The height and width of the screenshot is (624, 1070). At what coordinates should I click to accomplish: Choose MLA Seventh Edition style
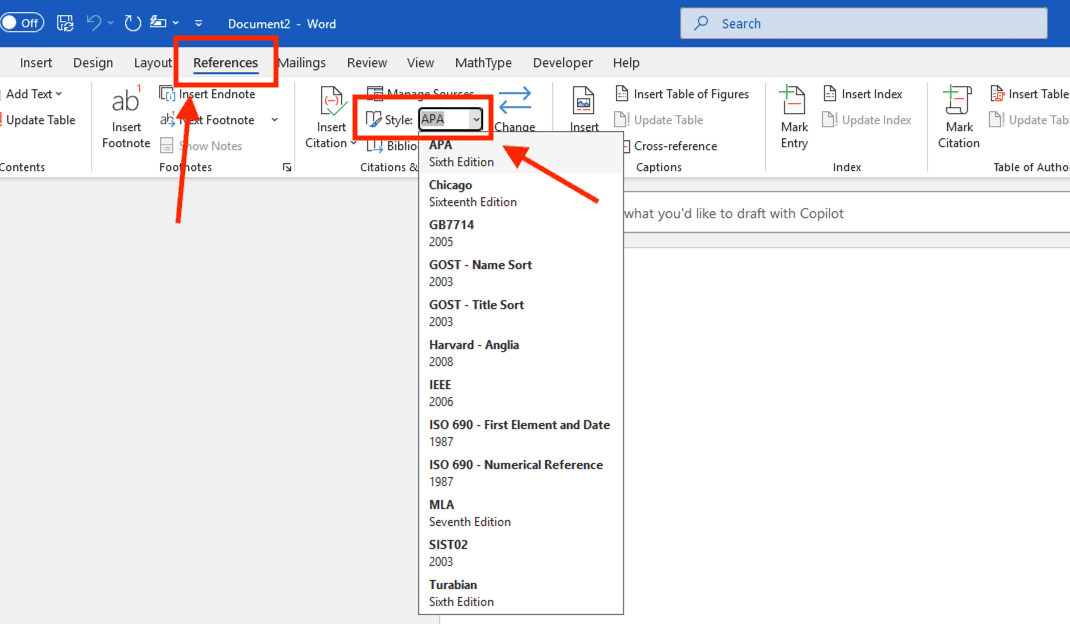coord(520,513)
